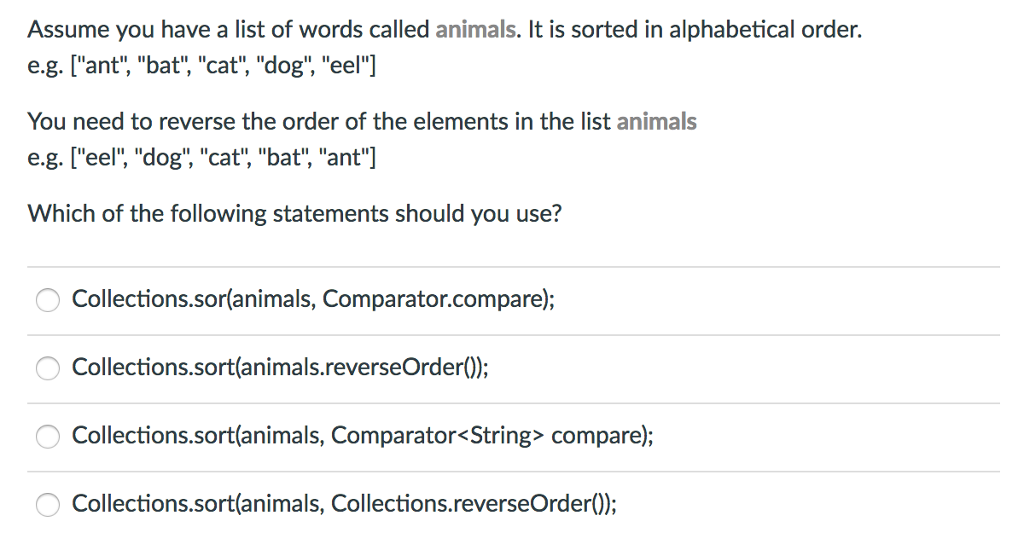Screen dimensions: 1024x556
Task: Click the 'Collections.sort(animals.reverseOrder());' answer text
Action: [280, 367]
